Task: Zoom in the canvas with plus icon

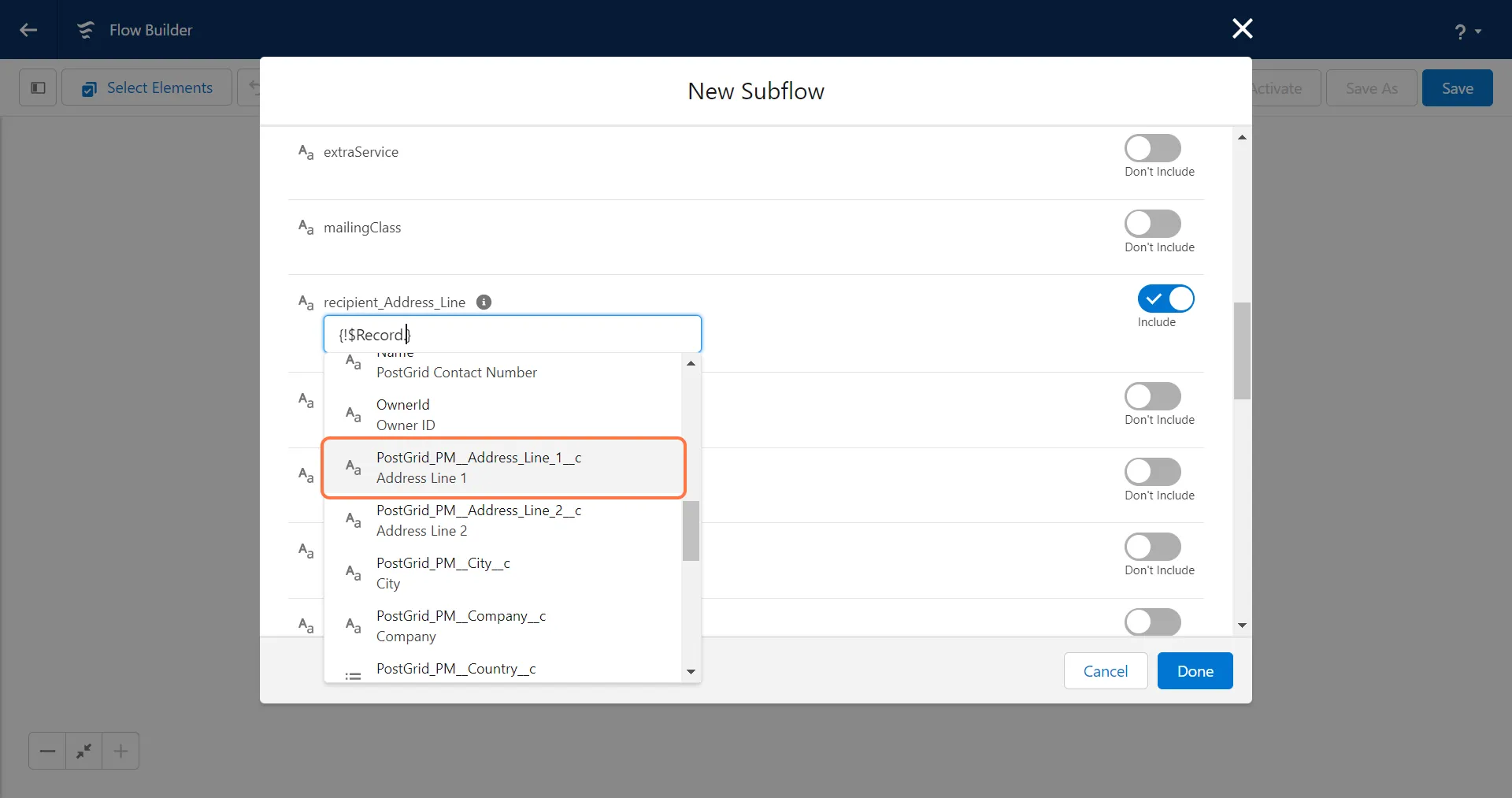Action: (120, 751)
